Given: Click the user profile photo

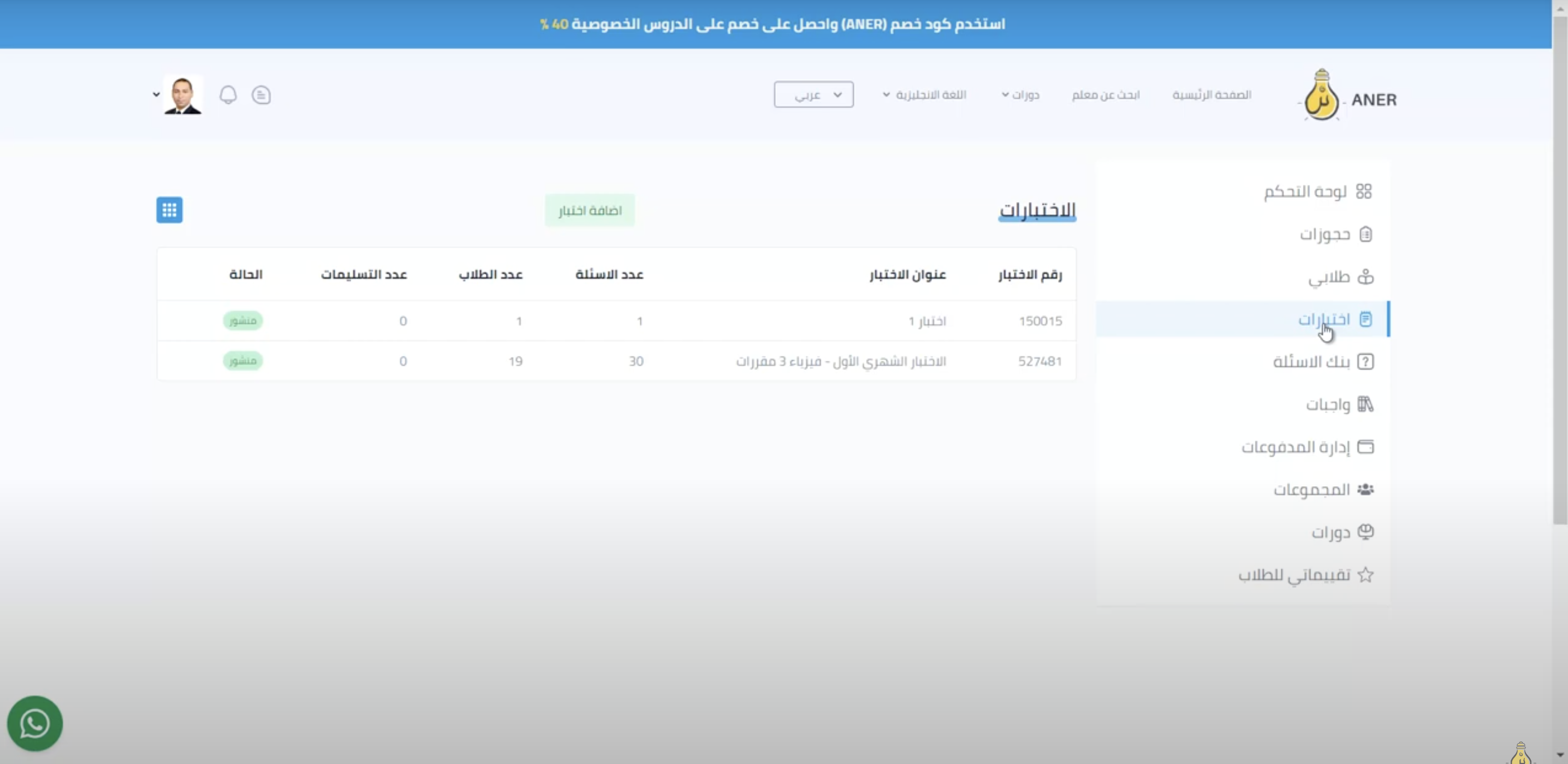Looking at the screenshot, I should point(183,95).
